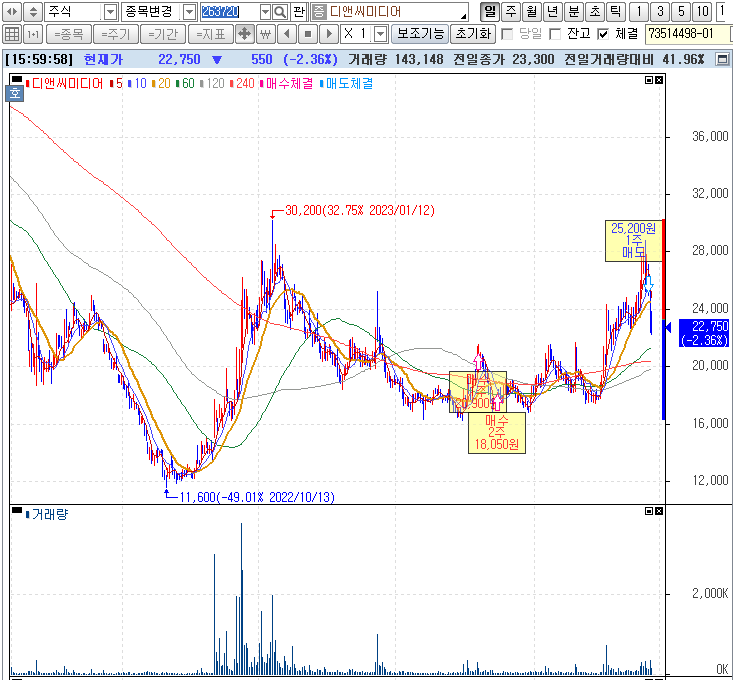
Task: Click the black bar icon in the price chart legend
Action: pyautogui.click(x=17, y=80)
